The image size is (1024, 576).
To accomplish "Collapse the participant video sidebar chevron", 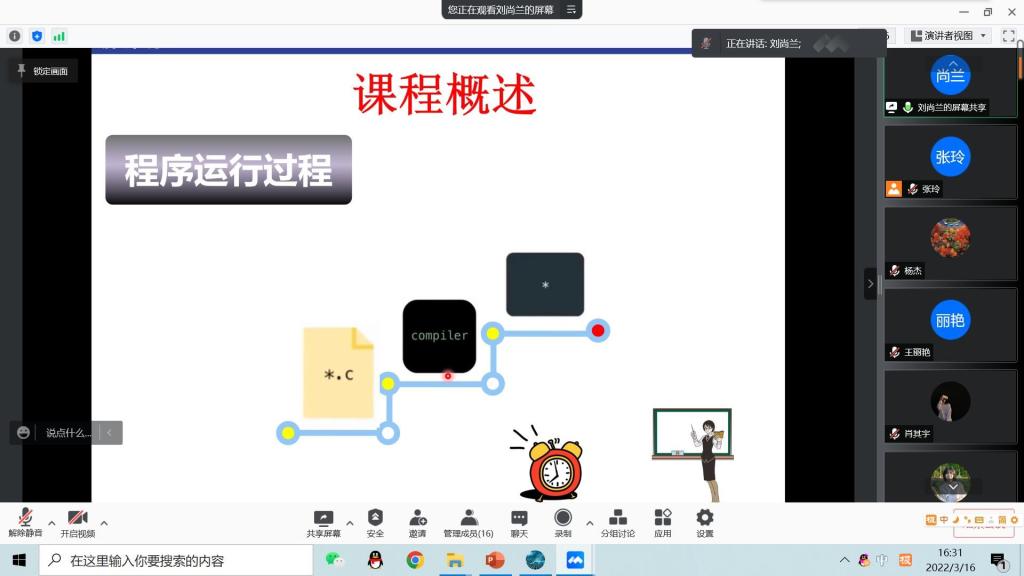I will click(870, 284).
